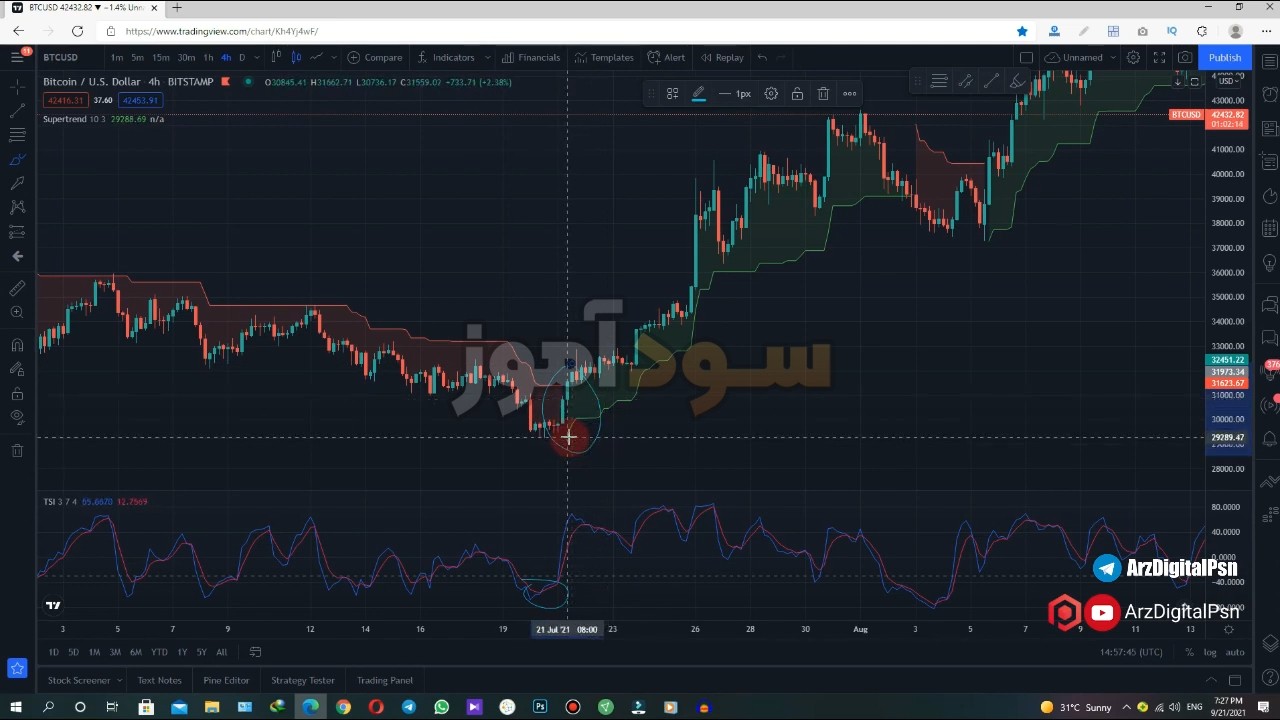The width and height of the screenshot is (1280, 720).
Task: Enter fullscreen mode
Action: (x=1159, y=57)
